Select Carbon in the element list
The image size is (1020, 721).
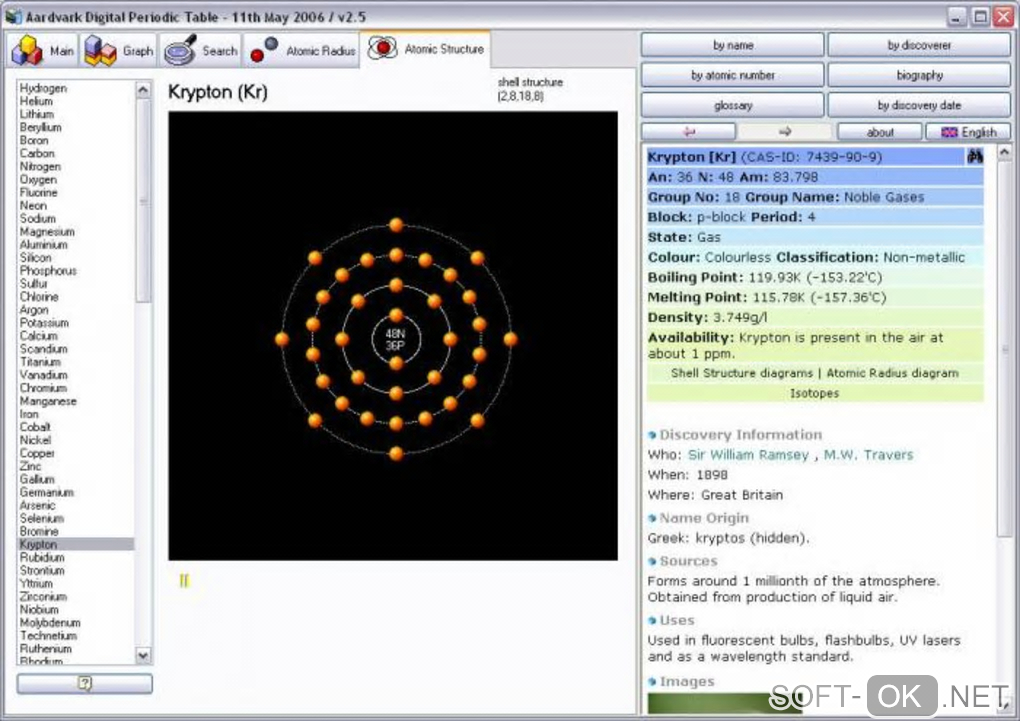[x=75, y=153]
